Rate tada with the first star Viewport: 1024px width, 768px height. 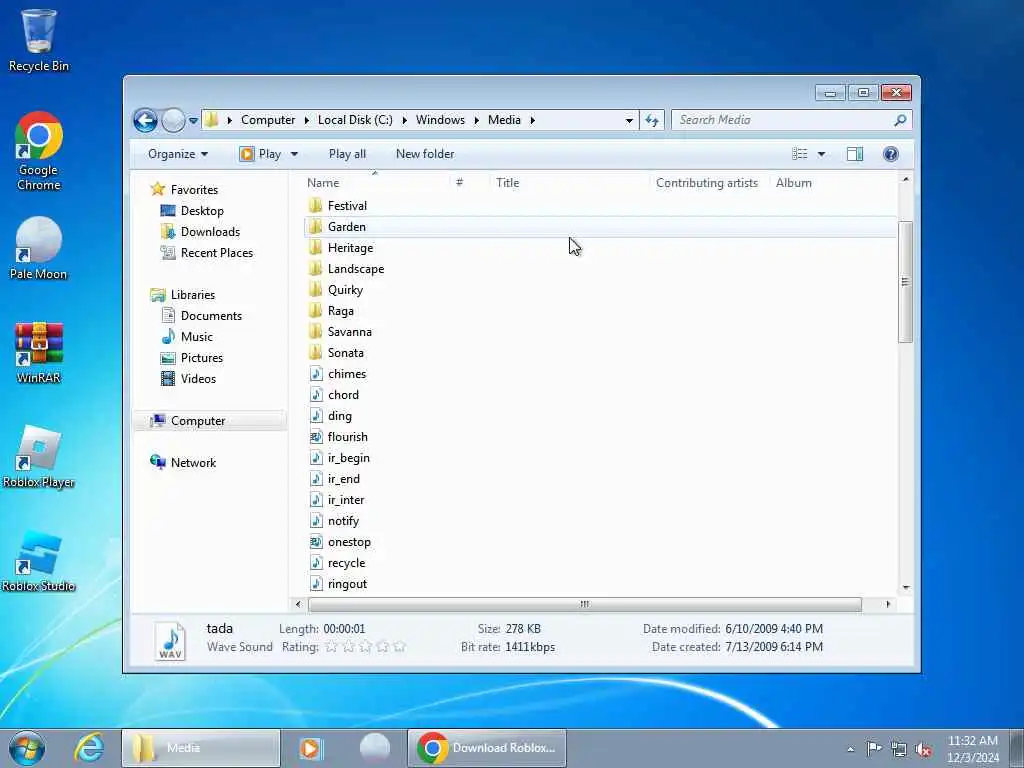click(x=332, y=647)
